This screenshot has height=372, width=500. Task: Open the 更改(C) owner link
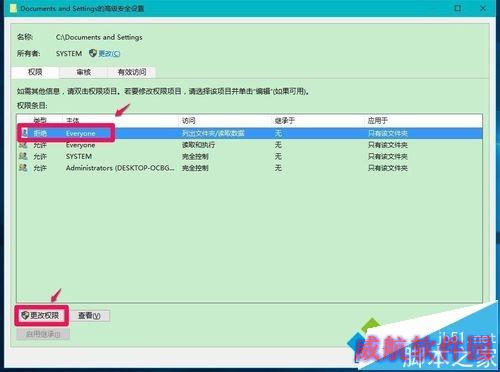tap(109, 53)
